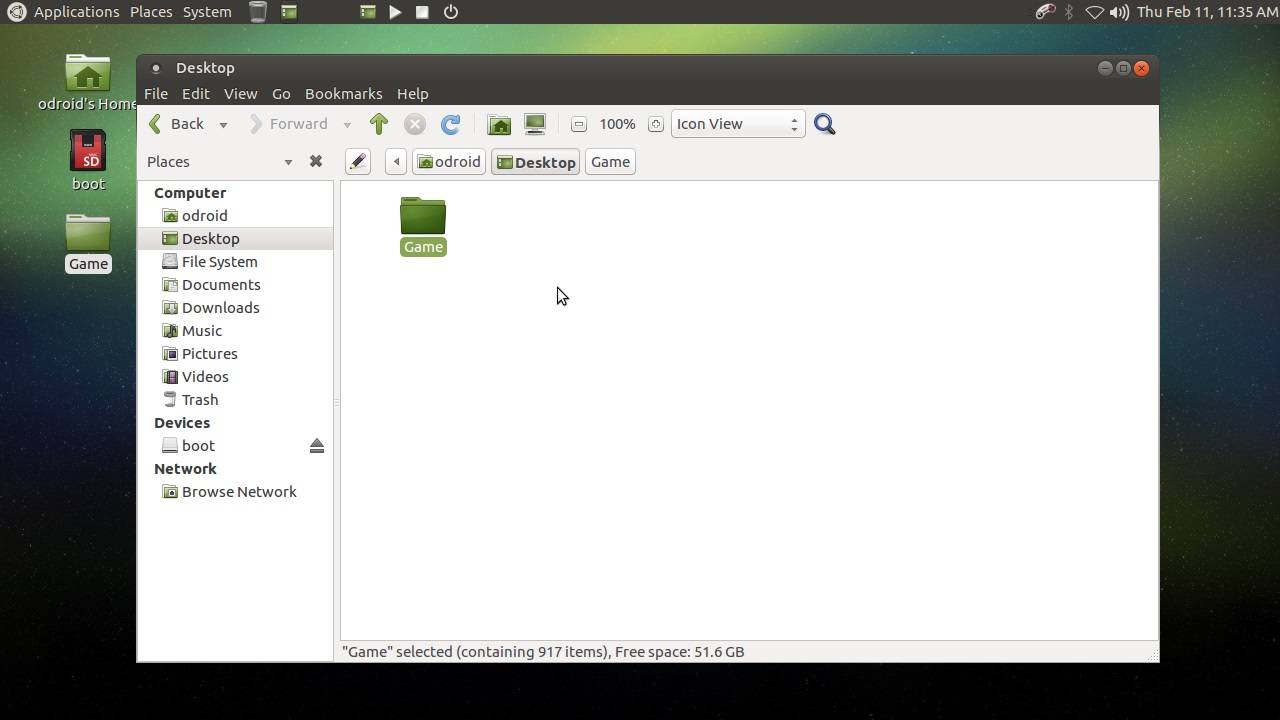
Task: Click the Search magnifier icon
Action: tap(825, 124)
